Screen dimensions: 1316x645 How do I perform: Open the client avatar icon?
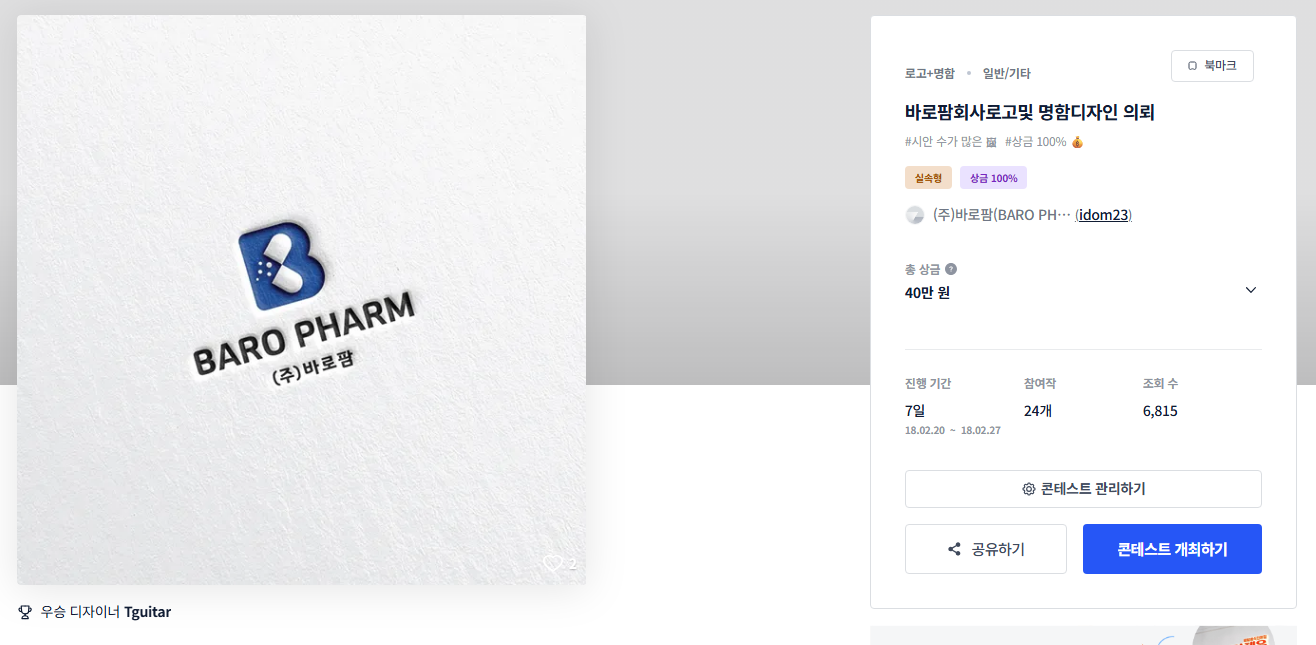pos(914,215)
